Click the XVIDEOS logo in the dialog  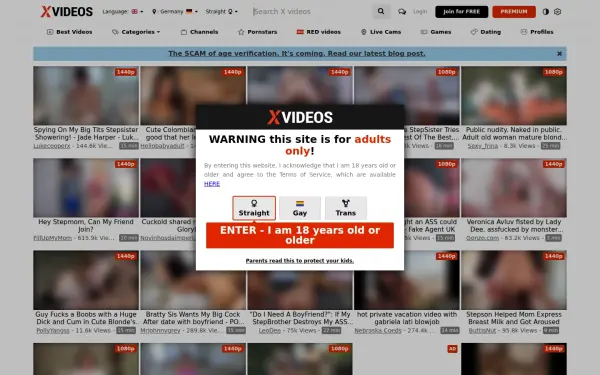300,117
